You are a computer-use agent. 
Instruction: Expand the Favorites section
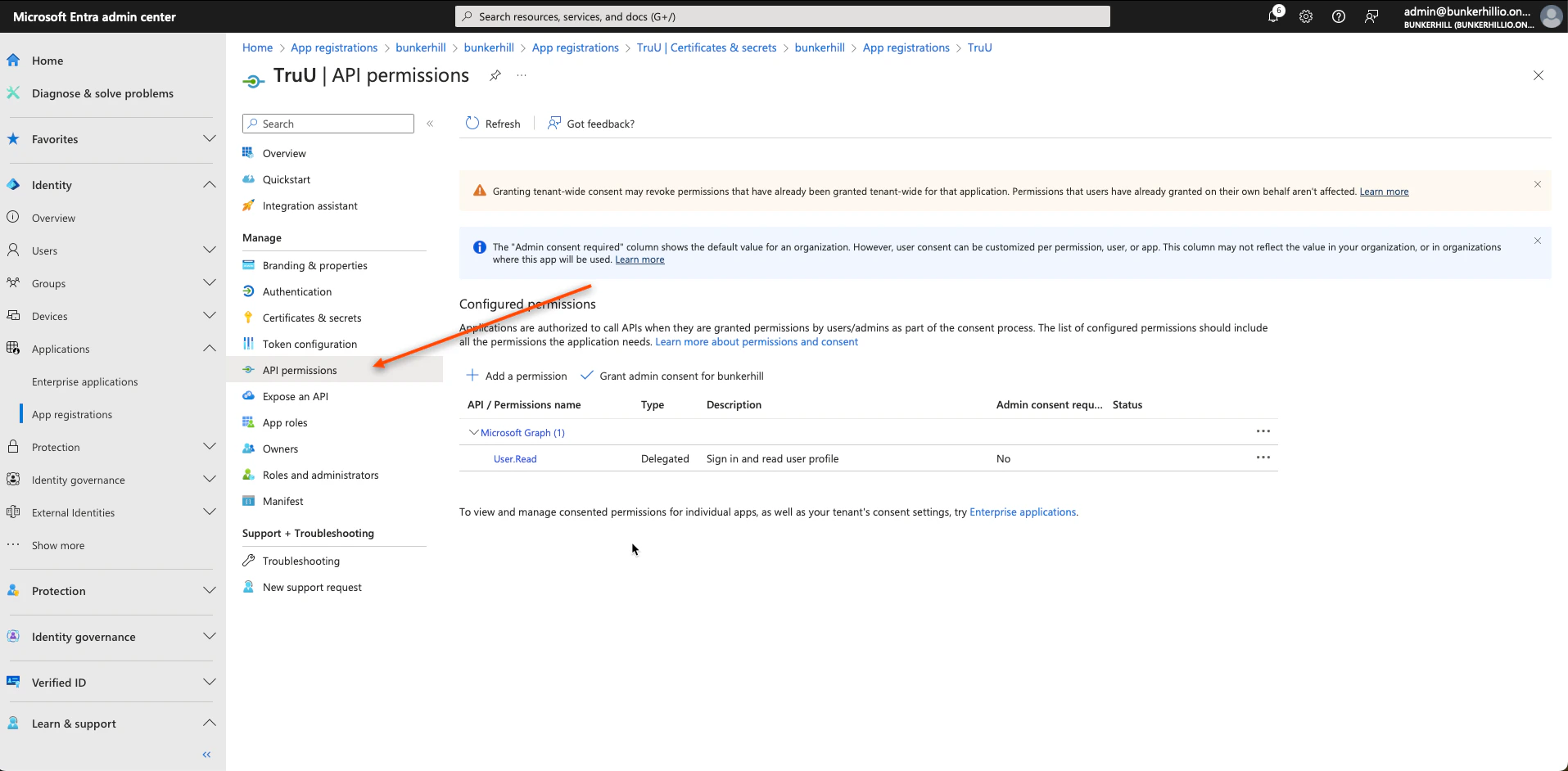210,139
